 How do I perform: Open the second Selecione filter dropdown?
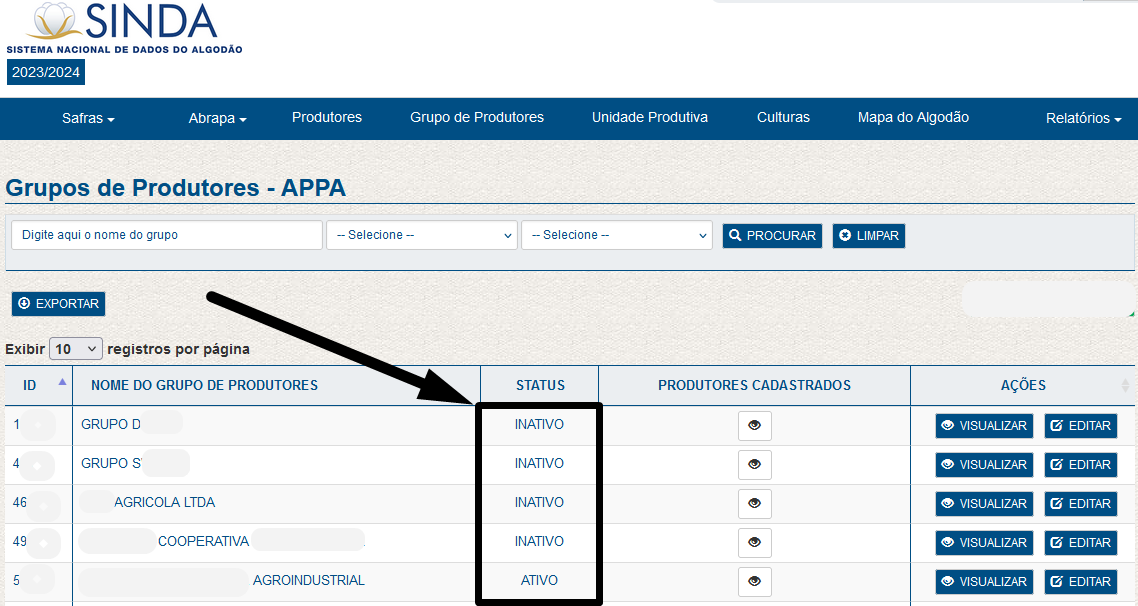[616, 235]
